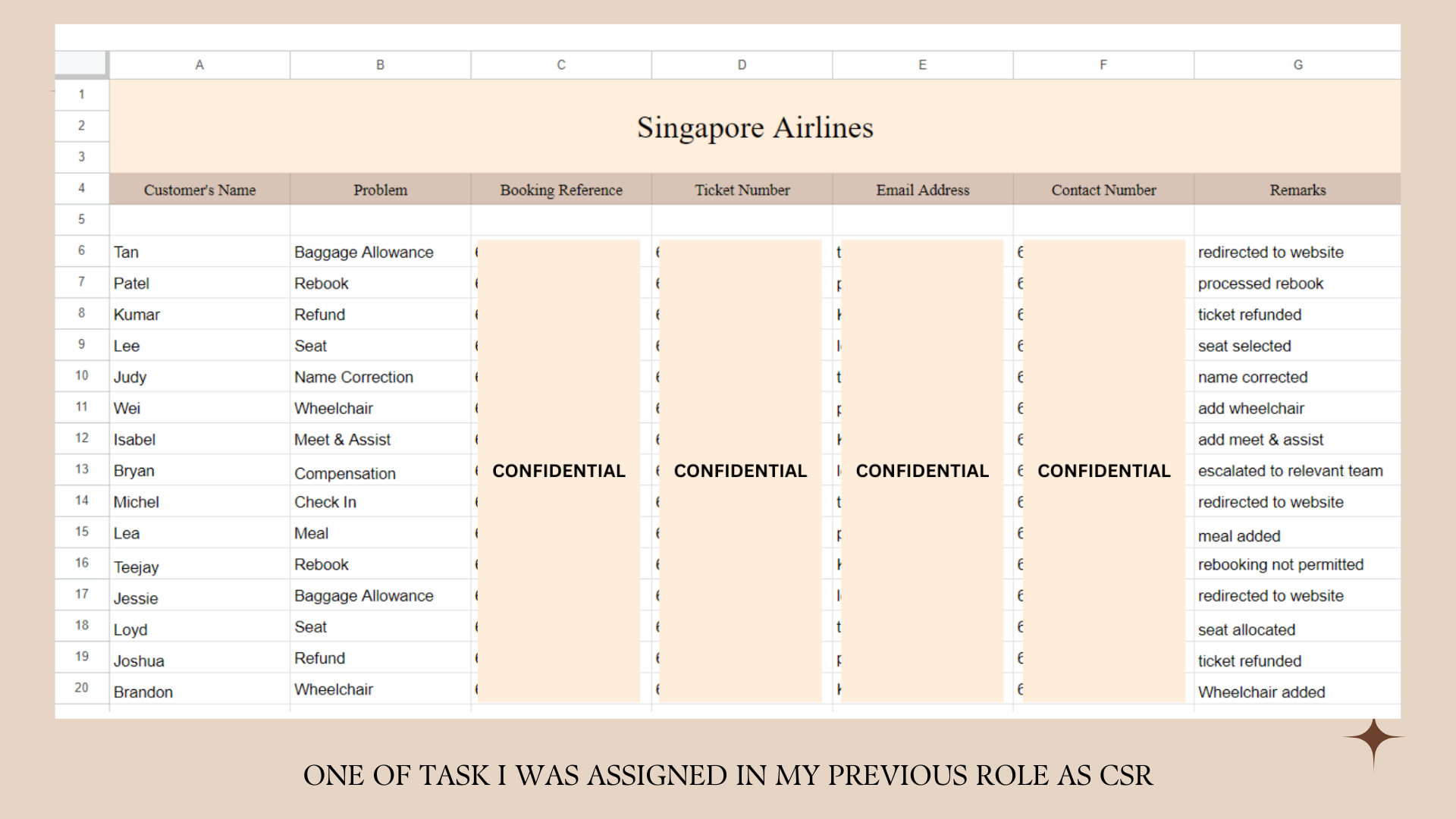This screenshot has height=819, width=1456.
Task: Select column G header
Action: pos(1298,65)
